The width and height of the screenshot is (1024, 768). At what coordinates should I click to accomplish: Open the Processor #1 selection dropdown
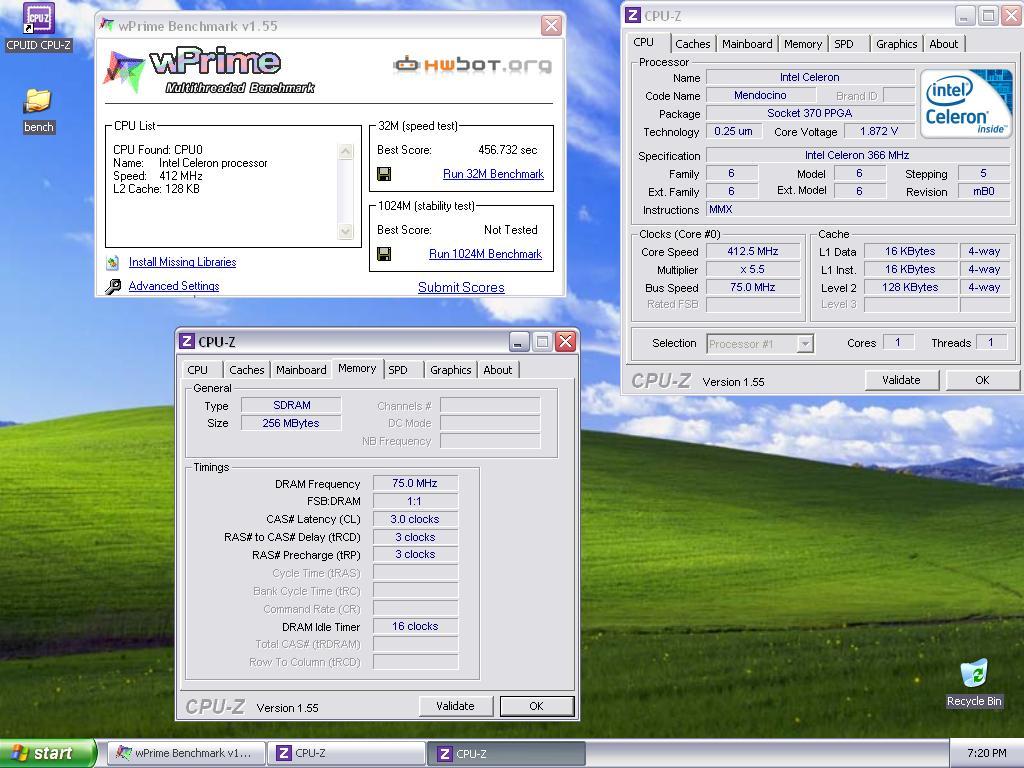(805, 344)
